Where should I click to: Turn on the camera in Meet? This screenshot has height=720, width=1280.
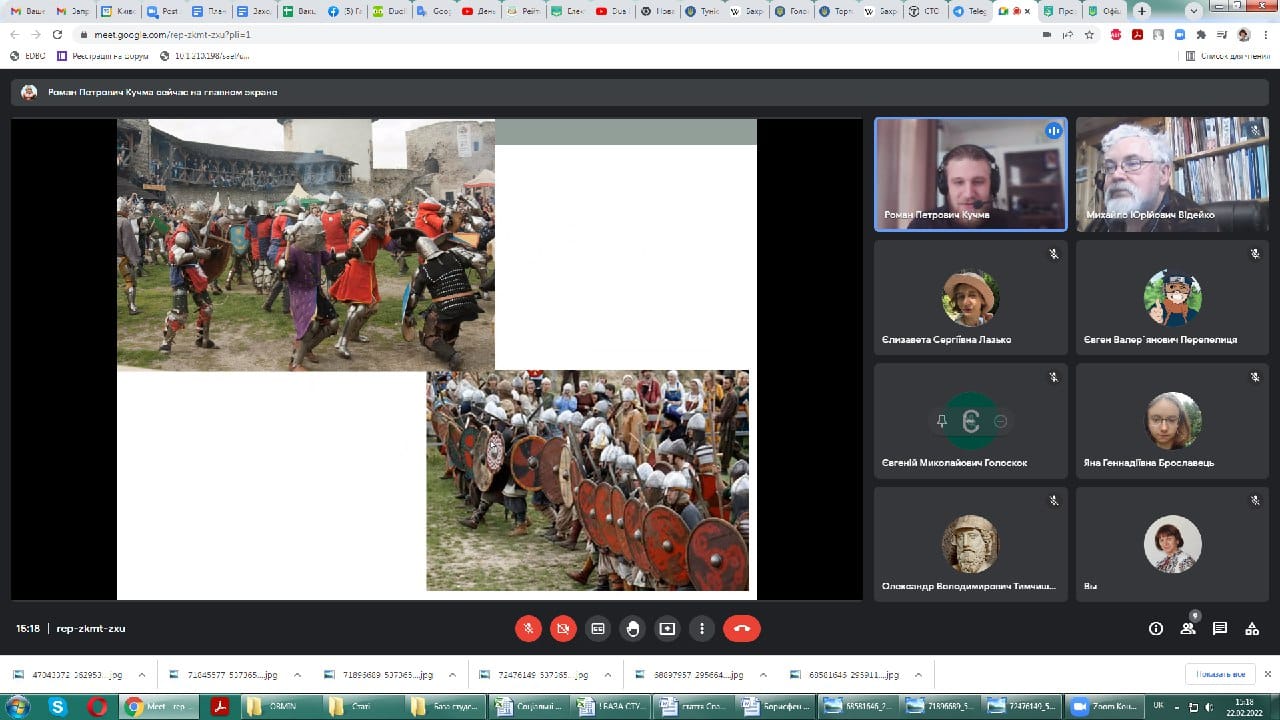[563, 629]
